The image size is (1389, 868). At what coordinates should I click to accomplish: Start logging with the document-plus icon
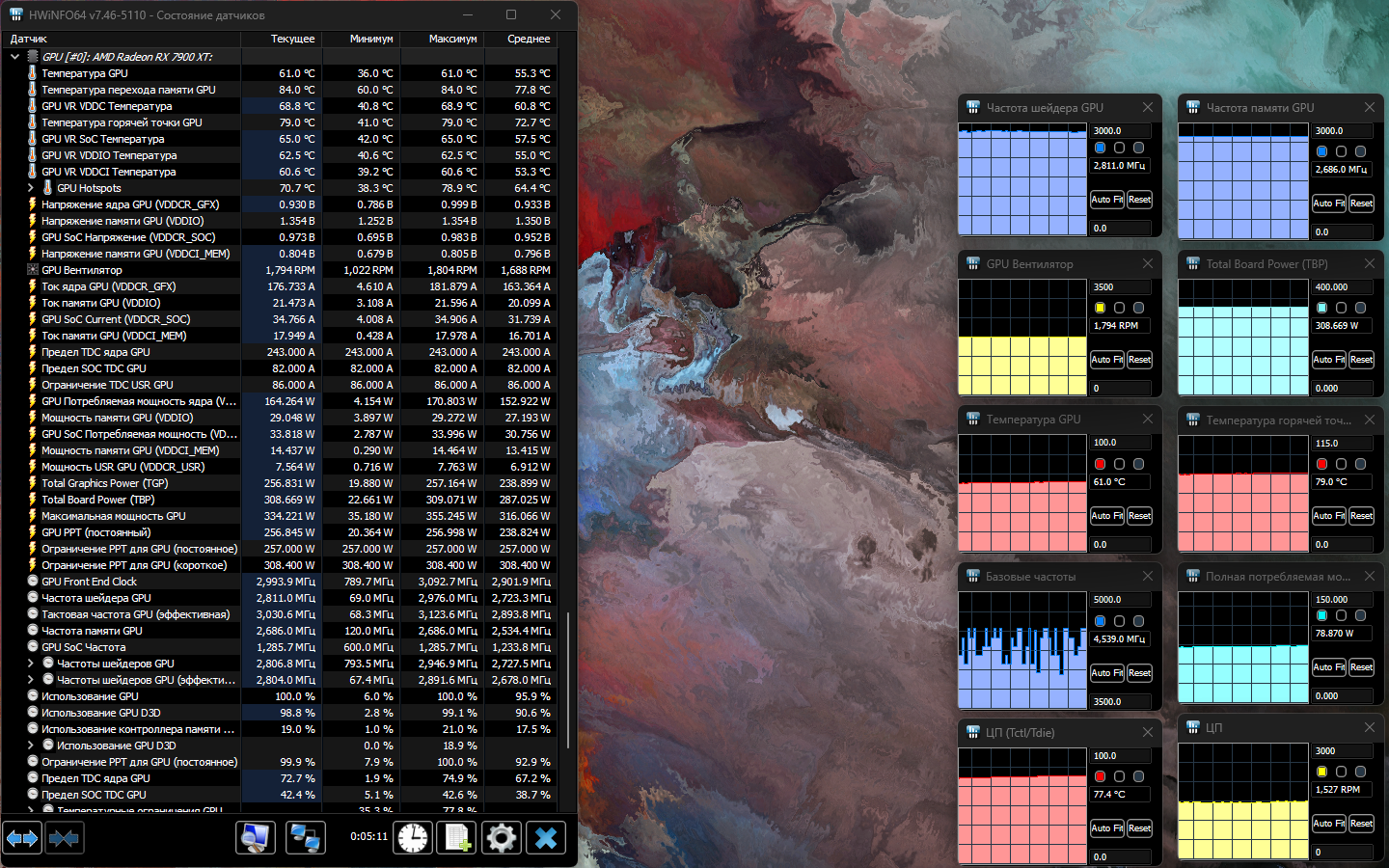[457, 838]
